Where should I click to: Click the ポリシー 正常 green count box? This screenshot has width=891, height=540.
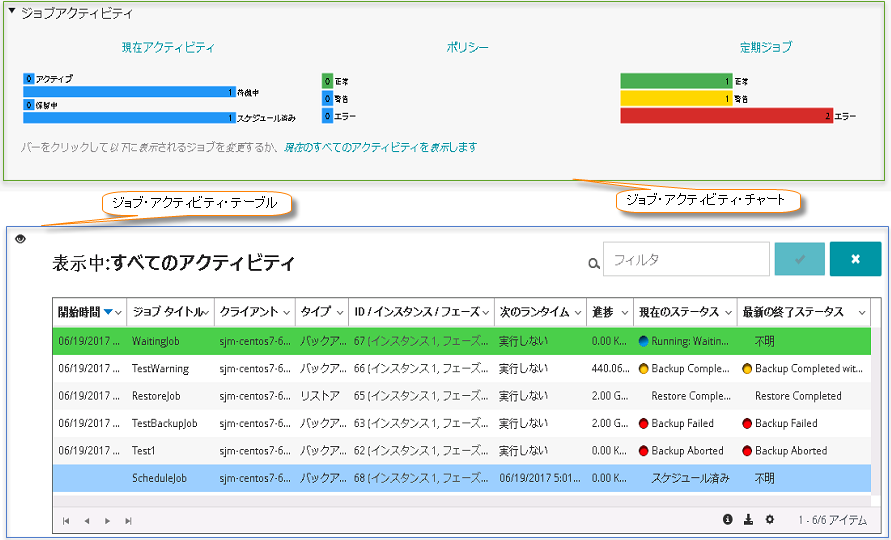(327, 81)
